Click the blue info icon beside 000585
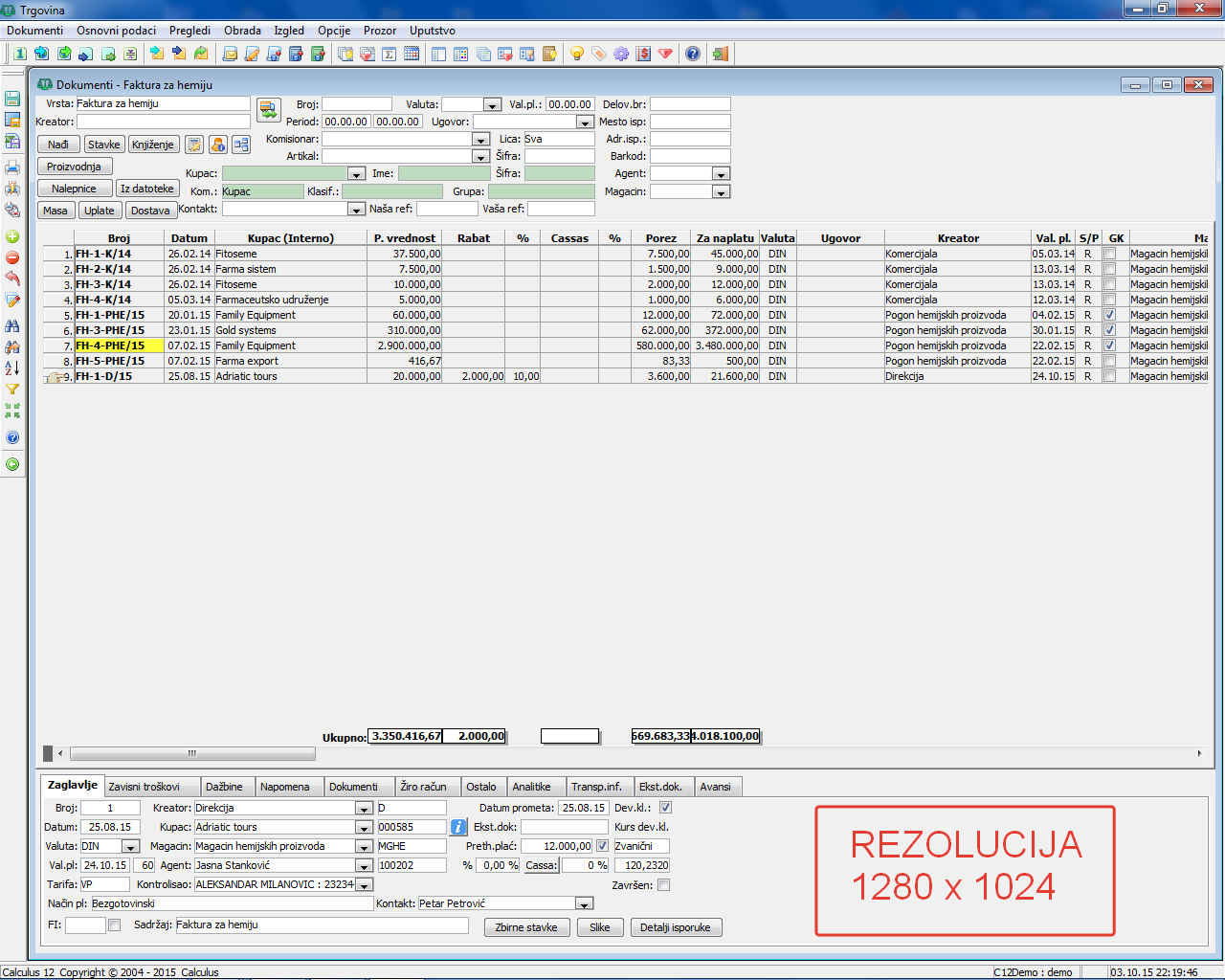 459,827
